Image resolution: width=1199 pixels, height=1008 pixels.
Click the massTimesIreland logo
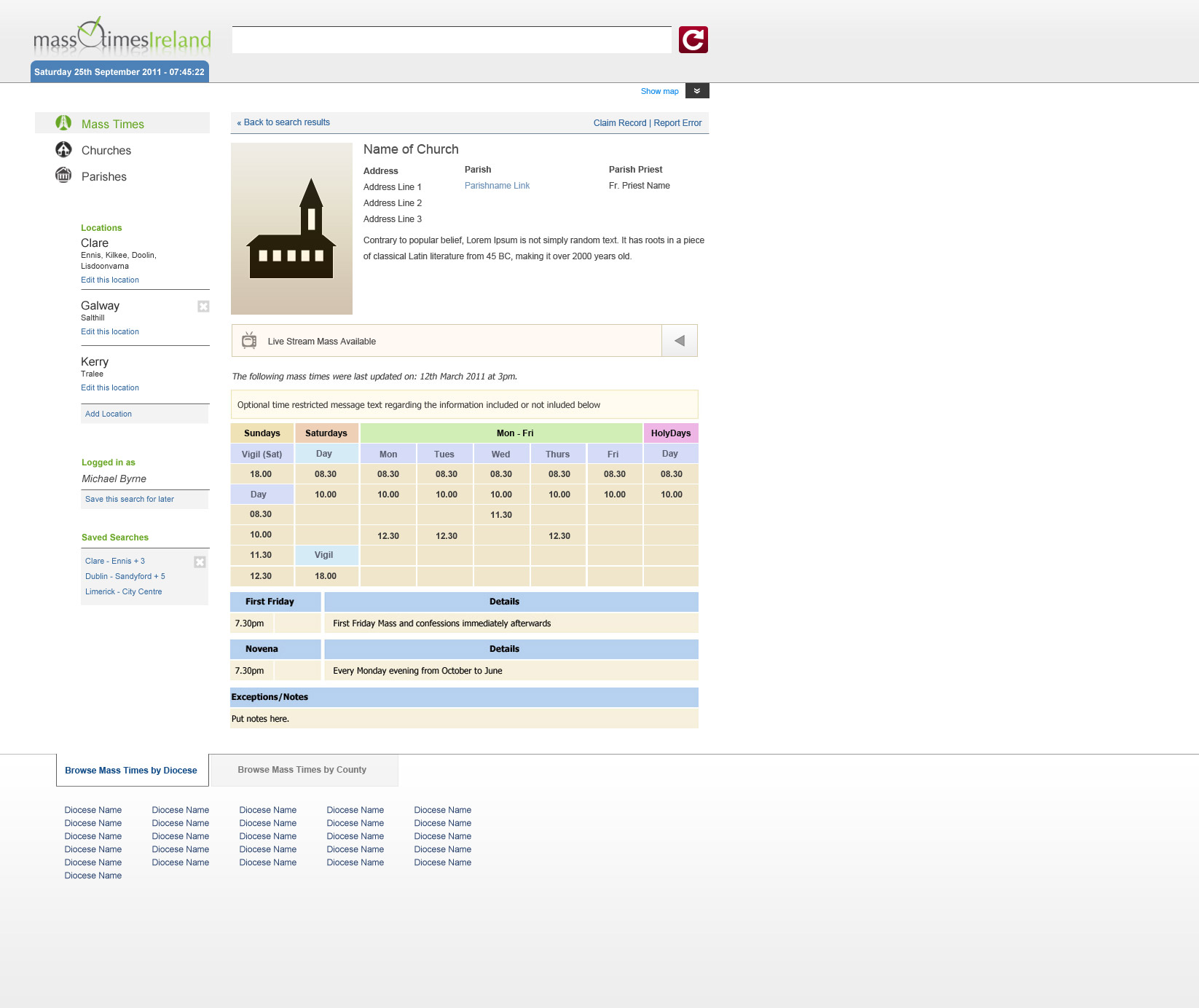122,36
